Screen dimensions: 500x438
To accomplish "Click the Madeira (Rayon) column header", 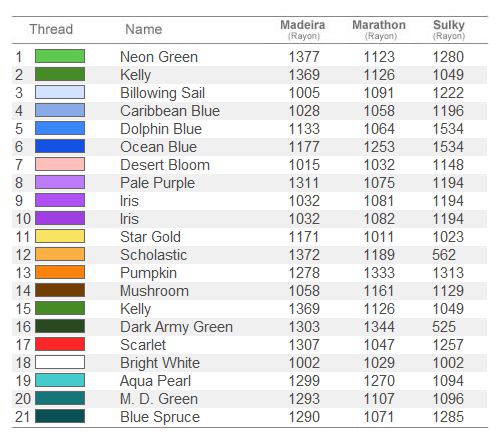I will (303, 30).
